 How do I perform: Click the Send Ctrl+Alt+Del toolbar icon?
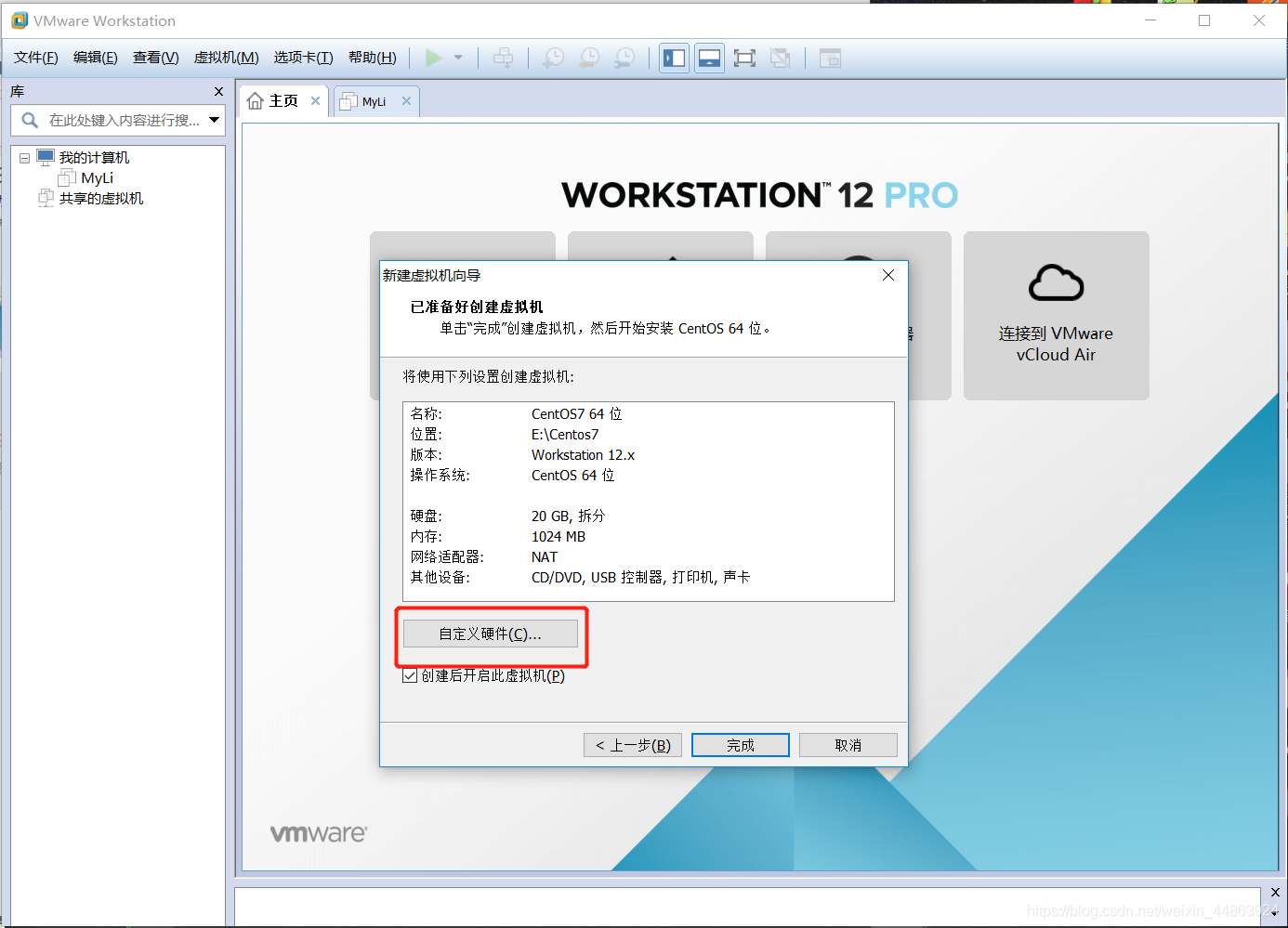pyautogui.click(x=503, y=58)
